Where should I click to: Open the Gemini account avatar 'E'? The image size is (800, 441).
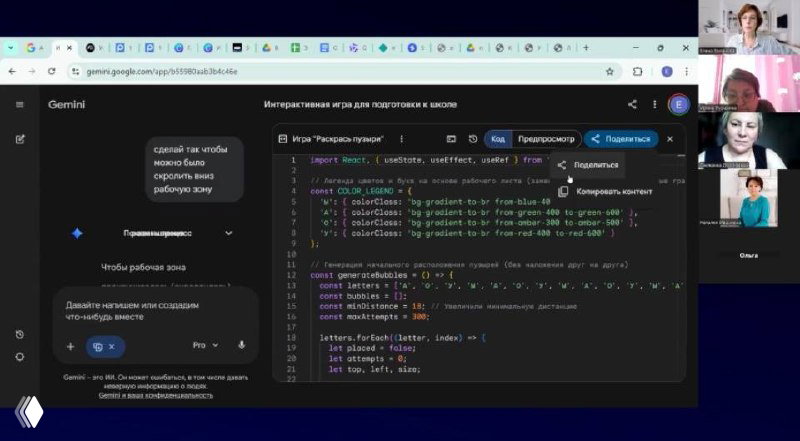[x=679, y=105]
